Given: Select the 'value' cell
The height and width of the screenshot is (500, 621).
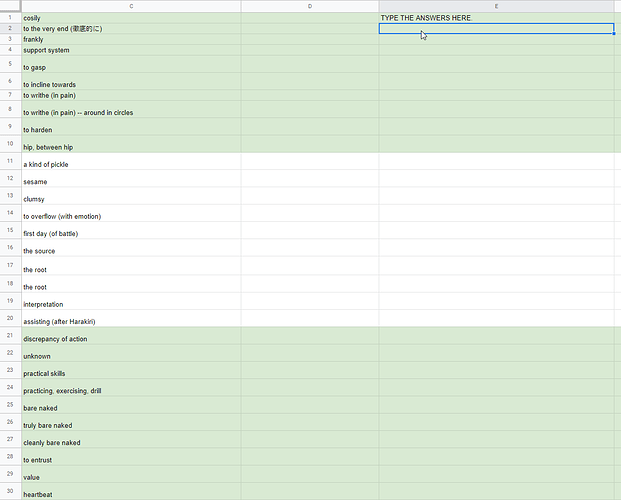Looking at the screenshot, I should (131, 474).
